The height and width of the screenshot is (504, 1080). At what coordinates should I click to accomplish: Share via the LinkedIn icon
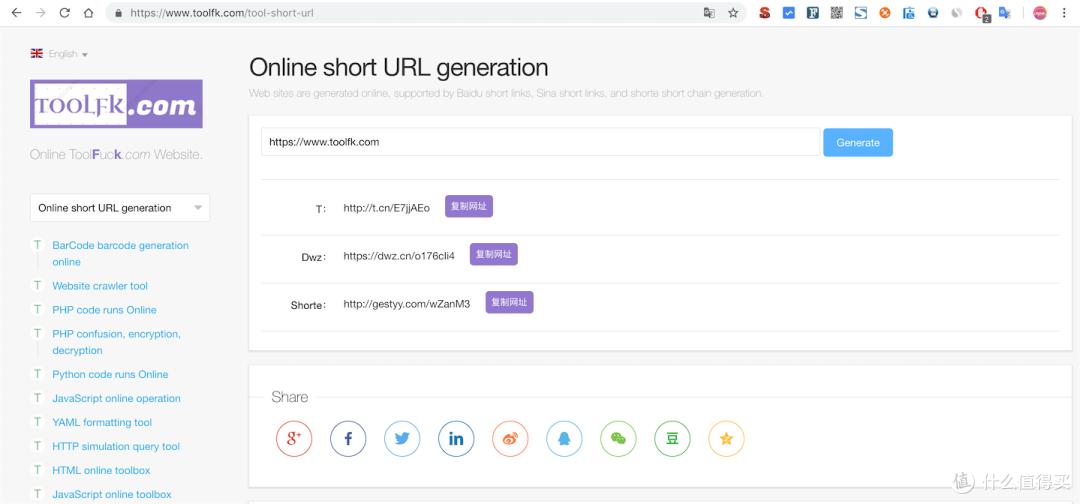click(456, 438)
